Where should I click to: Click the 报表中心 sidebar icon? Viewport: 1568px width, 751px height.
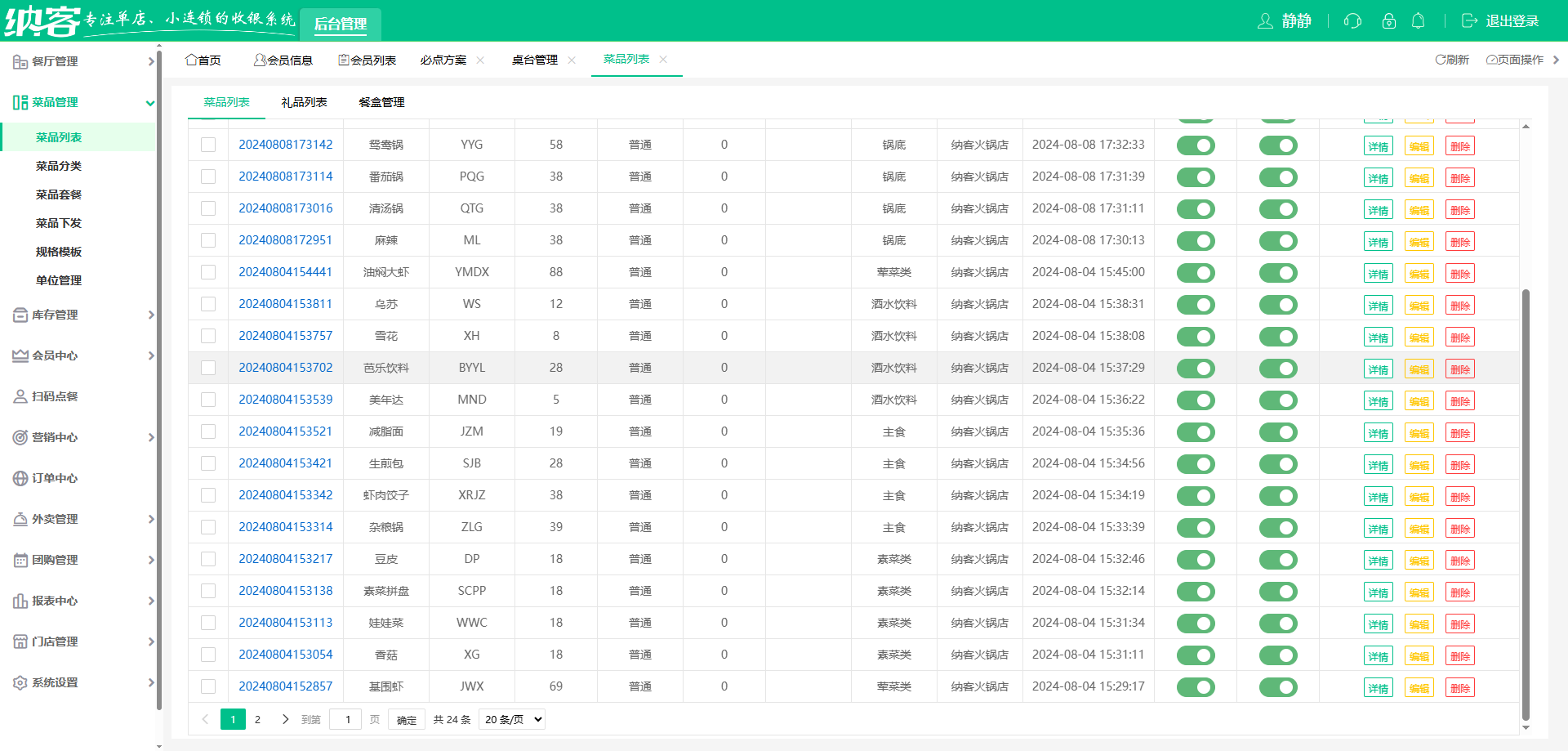[x=20, y=601]
